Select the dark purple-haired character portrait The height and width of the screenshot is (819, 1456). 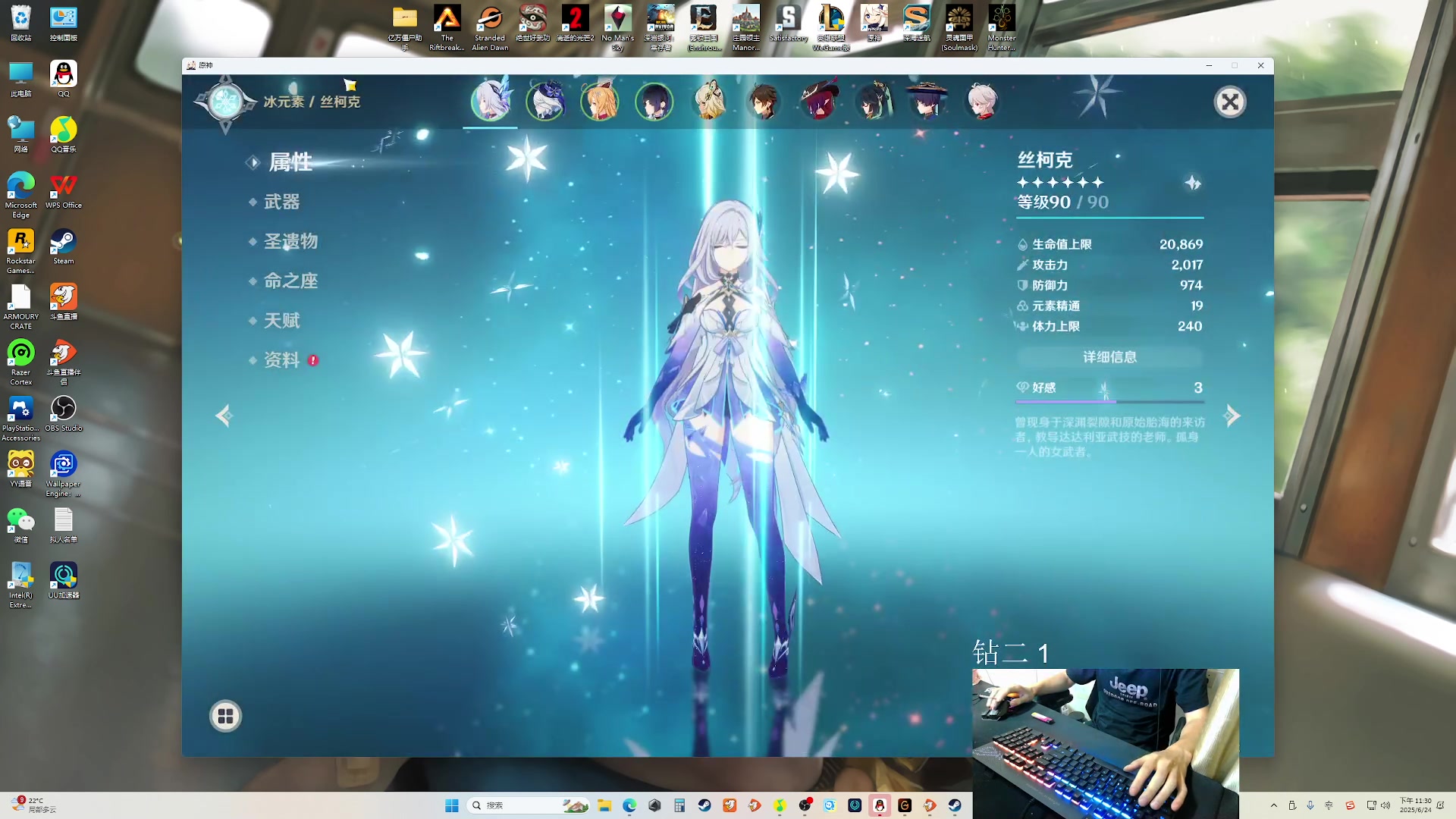654,102
